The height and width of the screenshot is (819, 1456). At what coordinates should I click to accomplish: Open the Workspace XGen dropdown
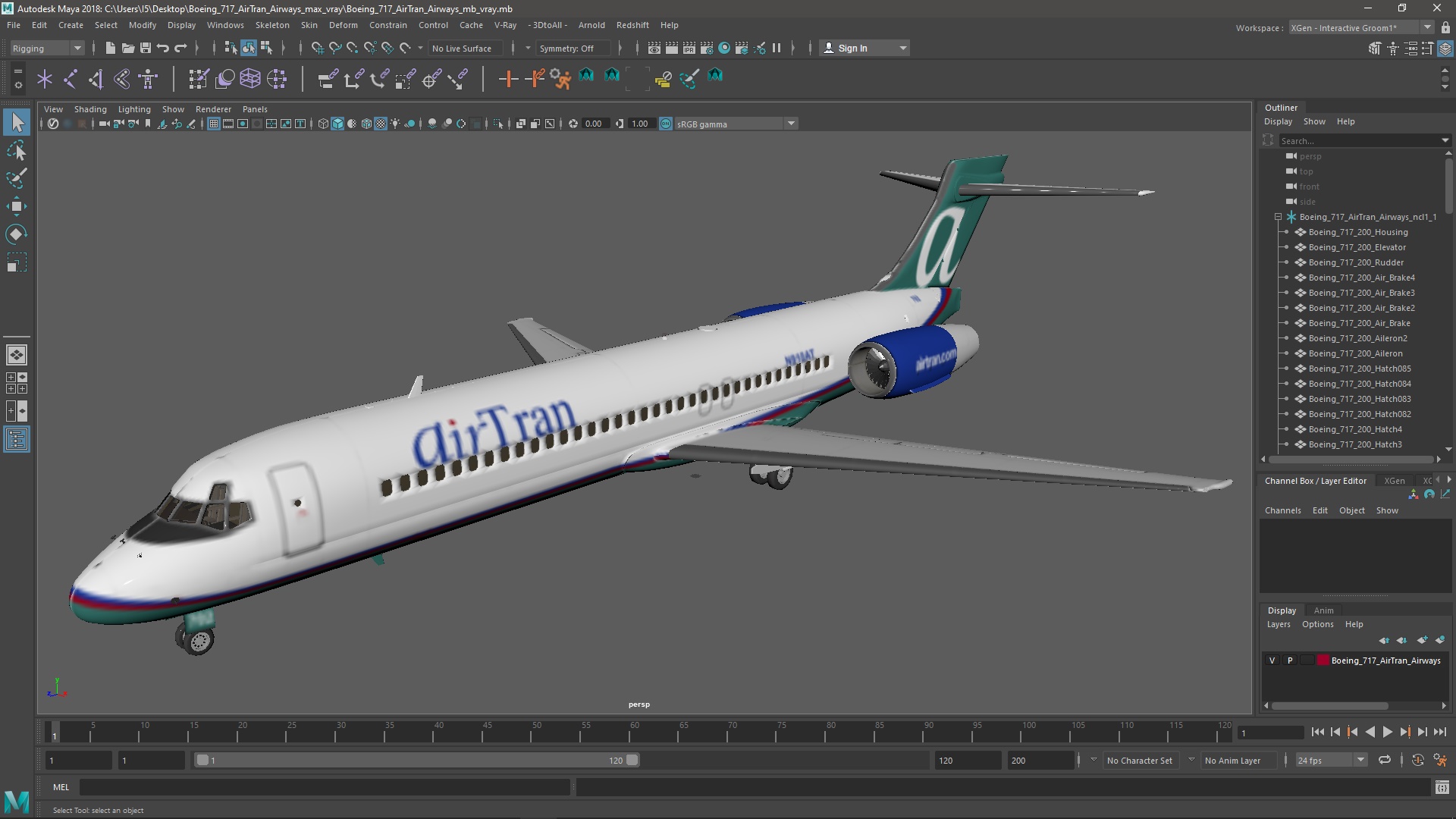pyautogui.click(x=1361, y=28)
